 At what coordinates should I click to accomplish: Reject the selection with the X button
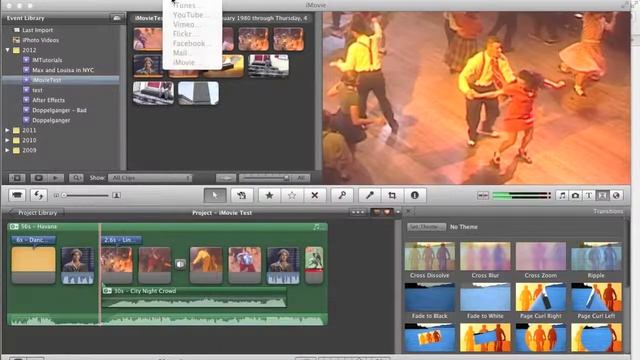[315, 196]
